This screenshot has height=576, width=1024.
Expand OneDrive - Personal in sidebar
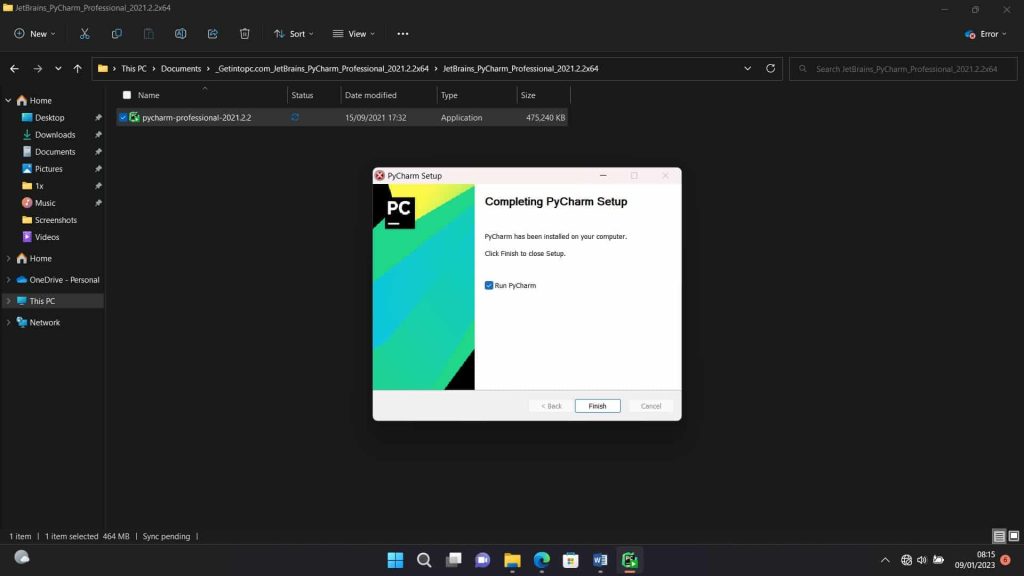[x=7, y=280]
